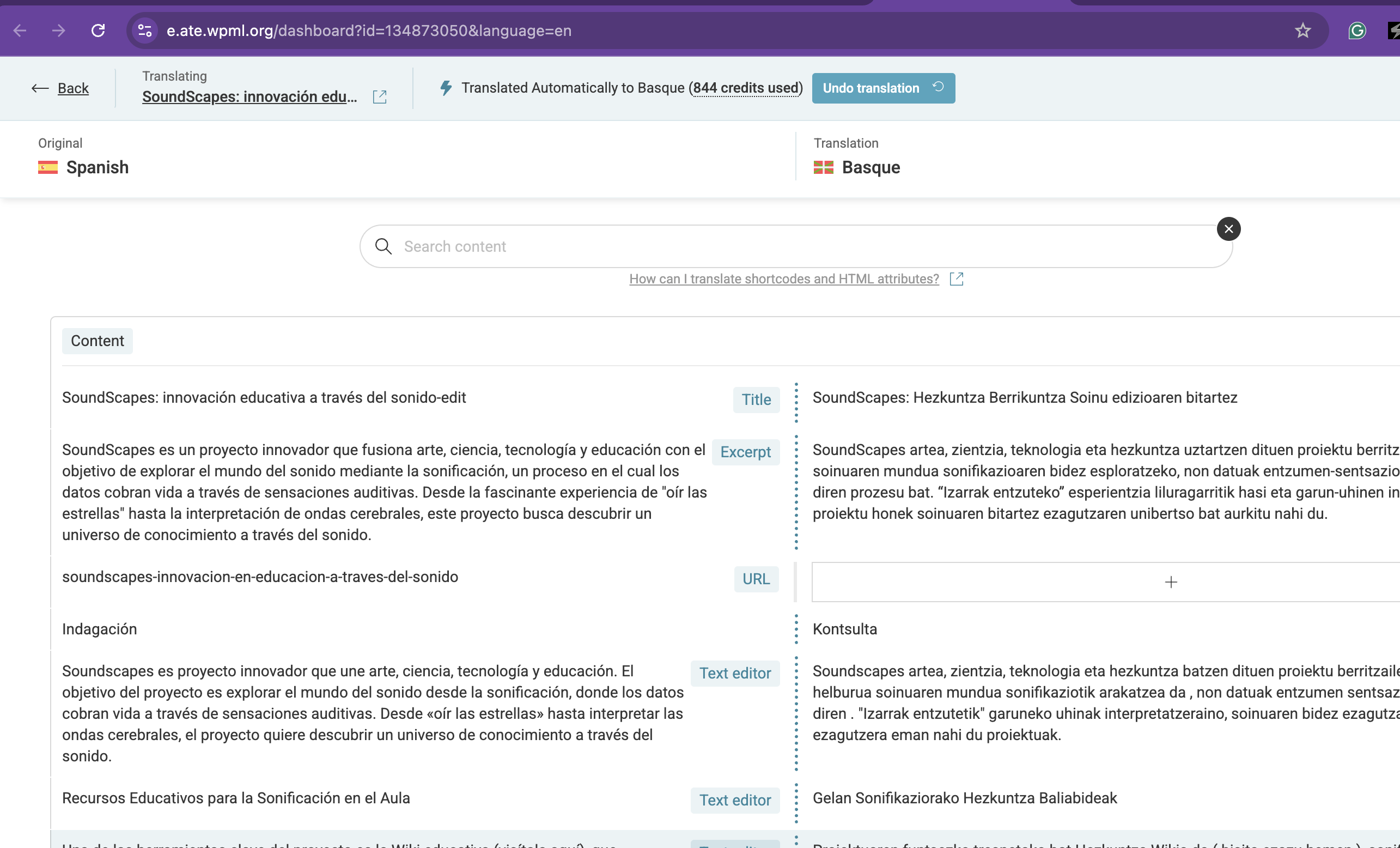This screenshot has width=1400, height=848.
Task: Click the browser back arrow
Action: point(20,30)
